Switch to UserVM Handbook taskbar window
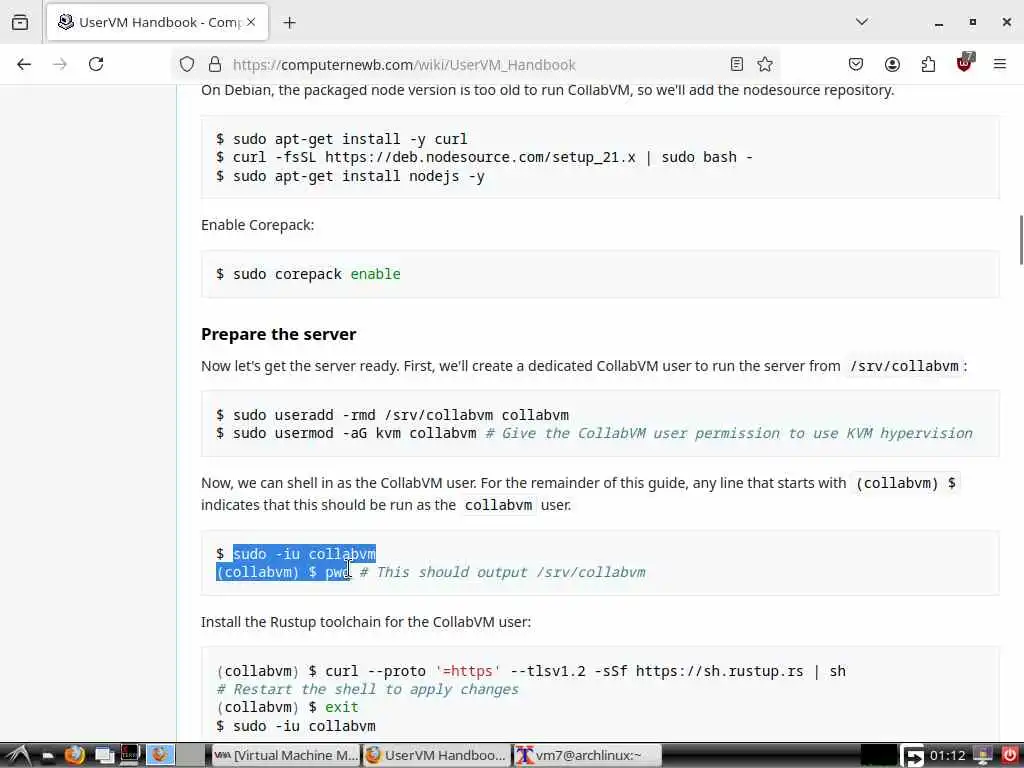 [x=436, y=756]
